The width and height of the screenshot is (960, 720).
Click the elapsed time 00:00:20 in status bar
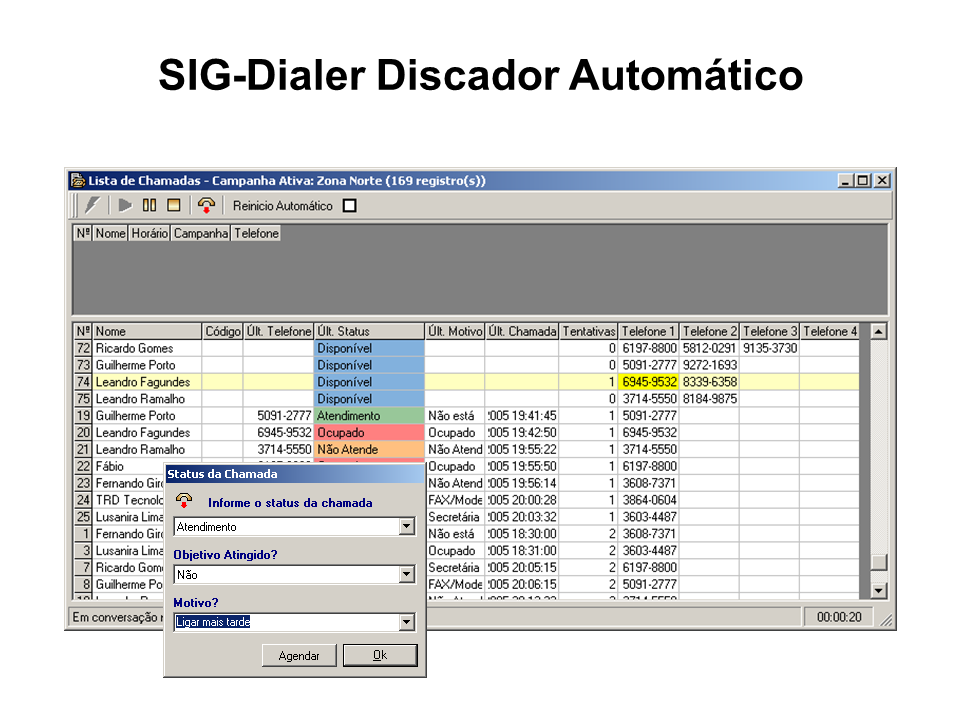click(839, 617)
